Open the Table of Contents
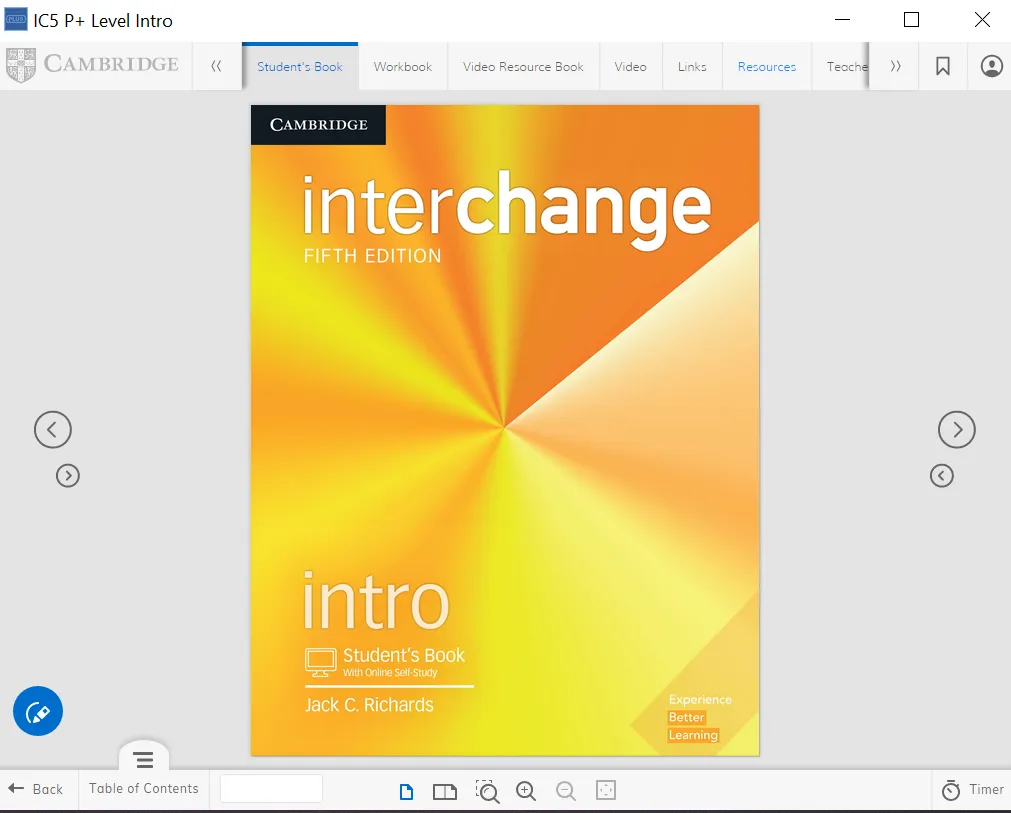 [x=144, y=789]
